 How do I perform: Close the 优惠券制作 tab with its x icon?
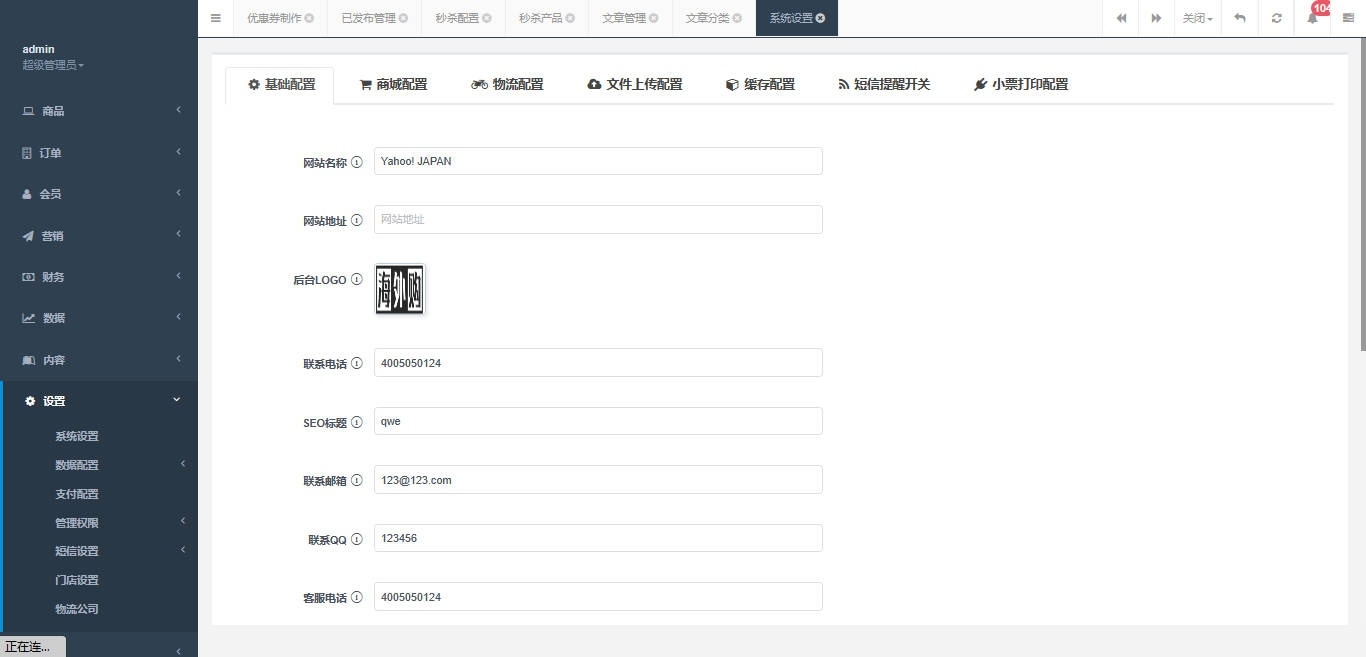[x=309, y=18]
